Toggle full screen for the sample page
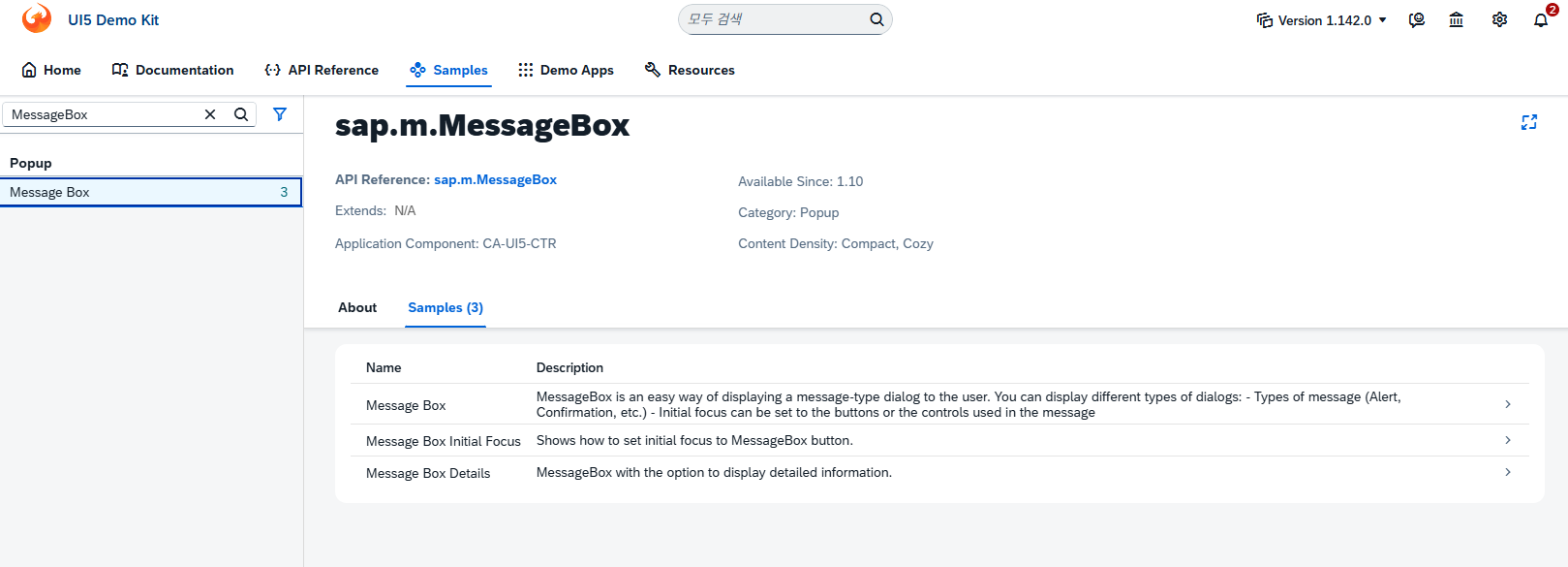1568x567 pixels. (1529, 122)
